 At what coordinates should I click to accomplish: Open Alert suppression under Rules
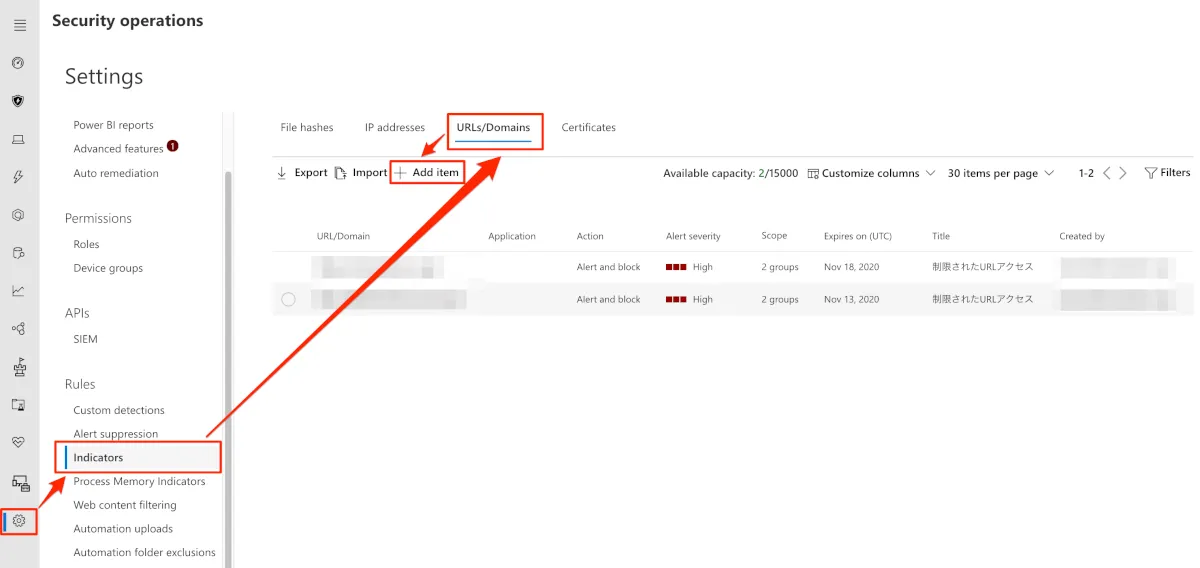pos(115,434)
